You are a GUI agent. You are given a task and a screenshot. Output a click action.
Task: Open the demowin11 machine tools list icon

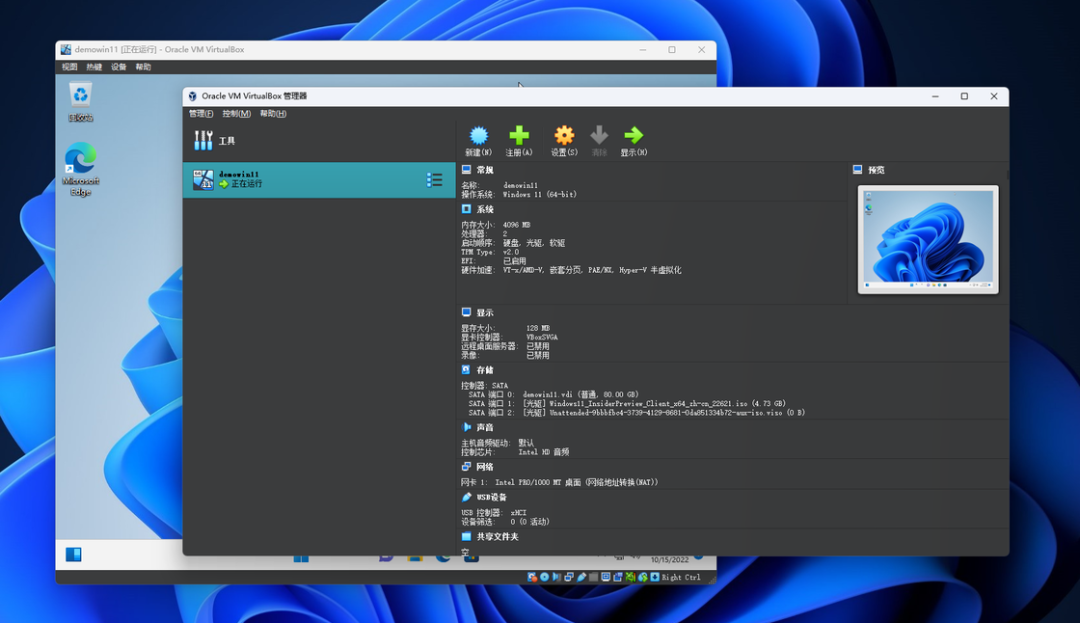[434, 180]
